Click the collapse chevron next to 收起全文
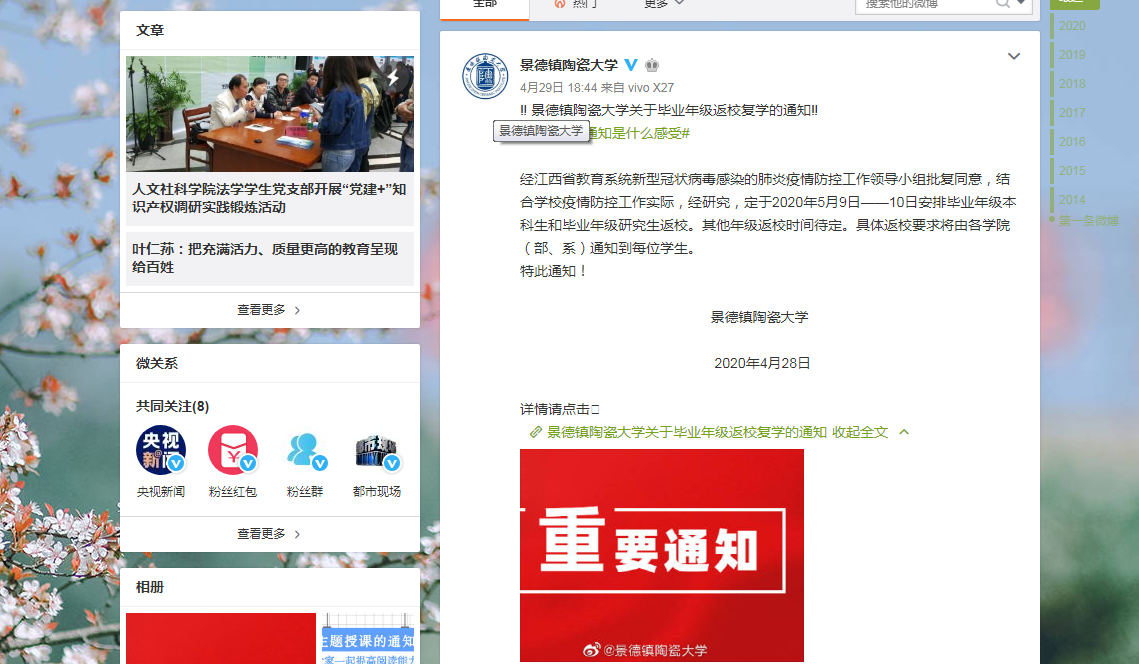This screenshot has height=664, width=1139. tap(904, 432)
